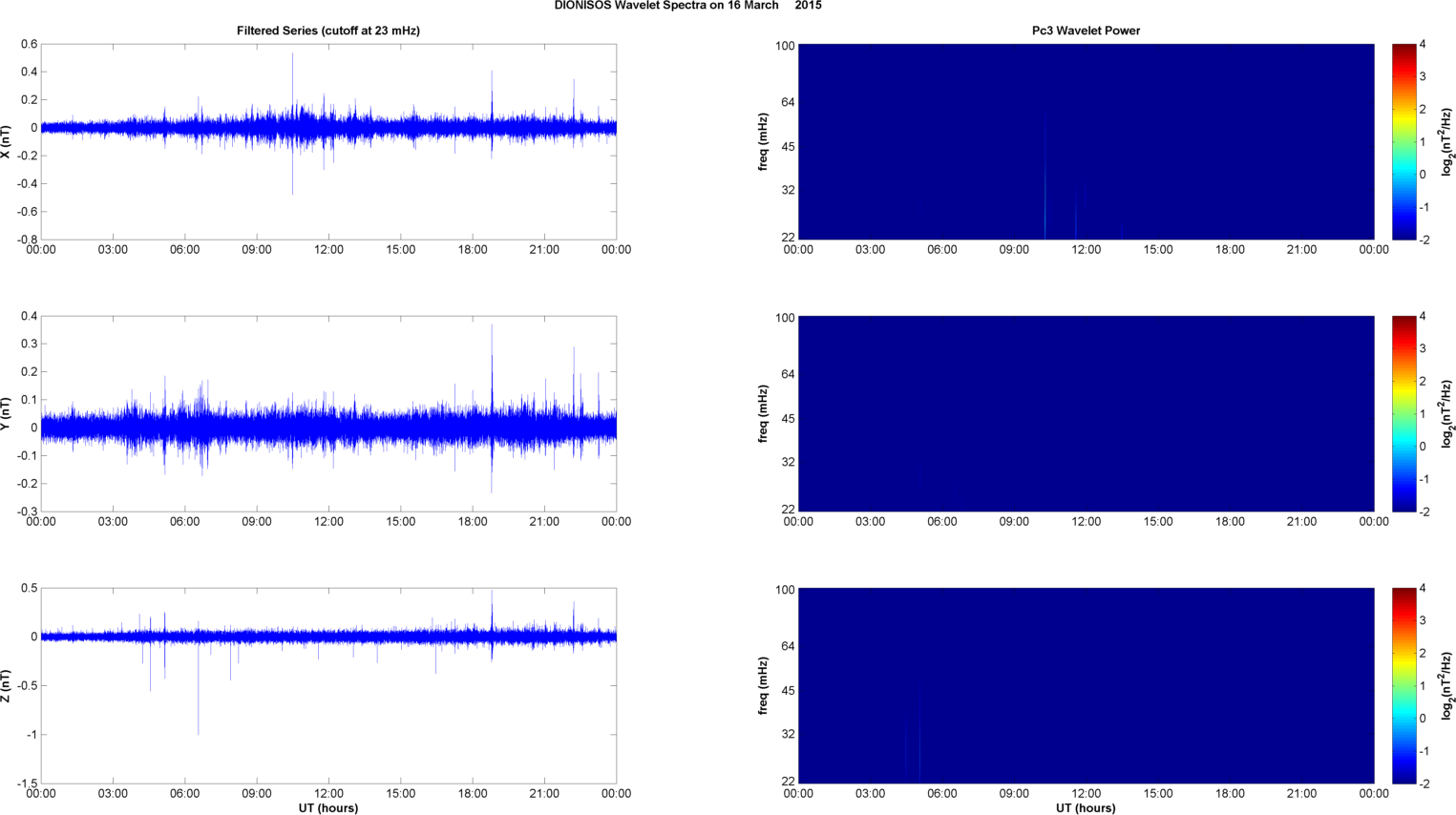Viewport: 1456px width, 815px height.
Task: Click 'freq (mHz)' label of the middle spectrogram
Action: (x=764, y=413)
